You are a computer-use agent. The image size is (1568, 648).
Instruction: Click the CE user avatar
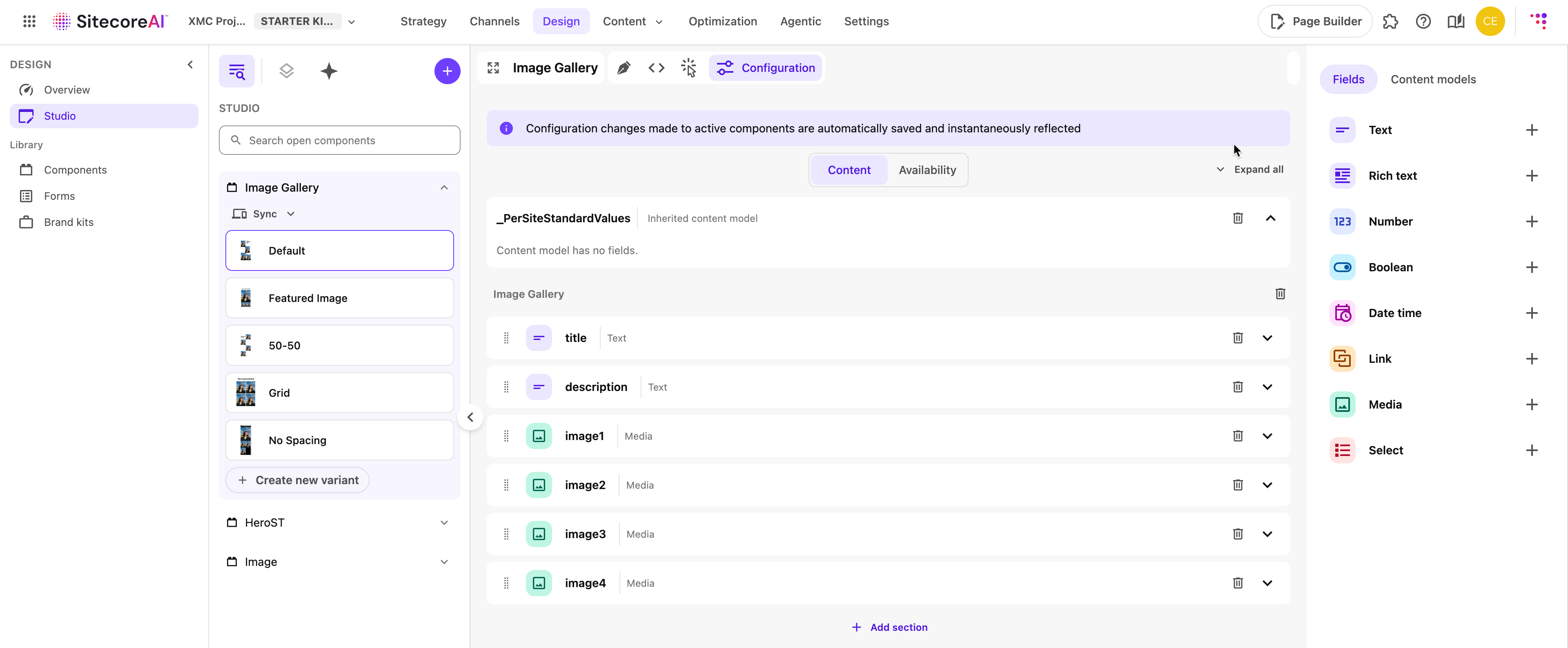click(x=1490, y=21)
